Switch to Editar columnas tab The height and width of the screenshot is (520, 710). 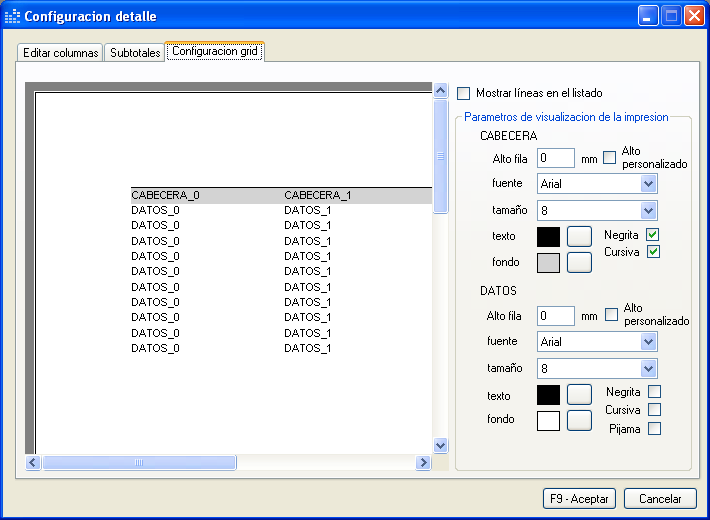61,53
